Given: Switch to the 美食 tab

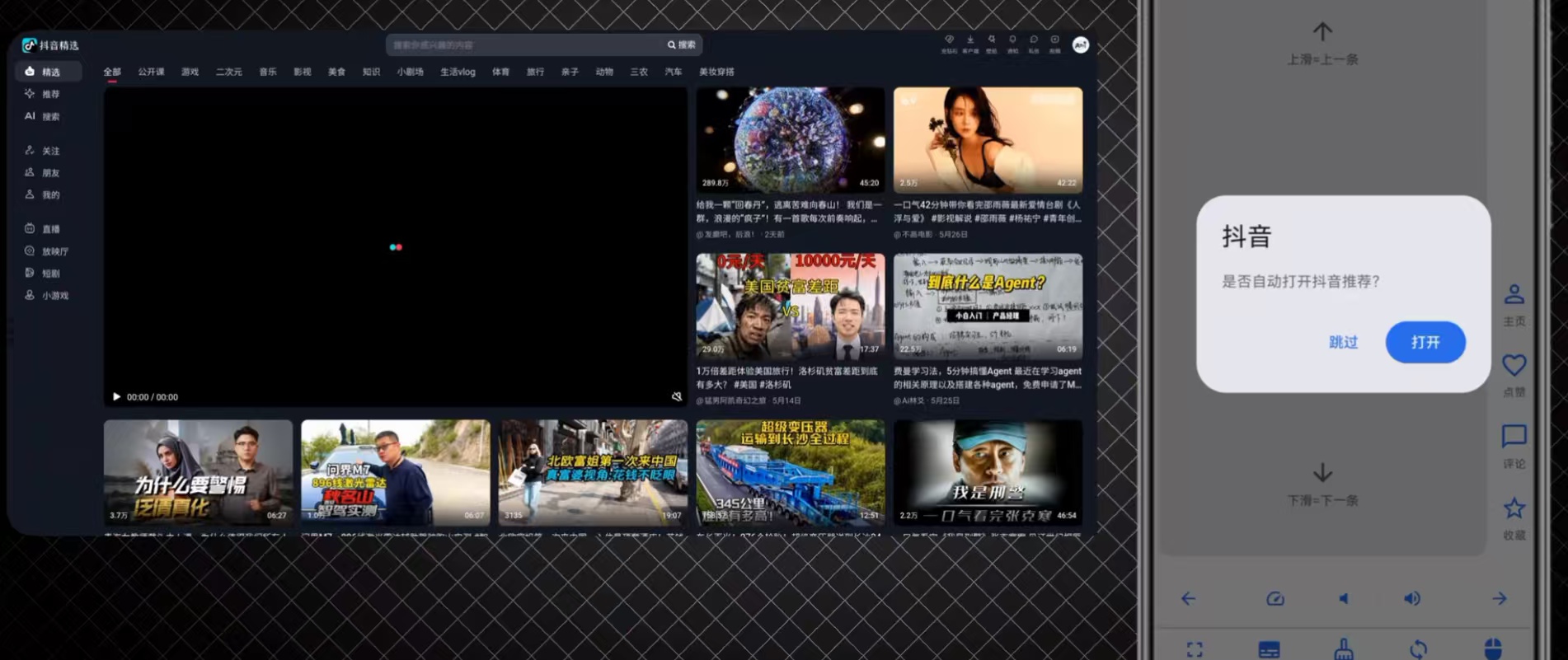Looking at the screenshot, I should [x=336, y=72].
